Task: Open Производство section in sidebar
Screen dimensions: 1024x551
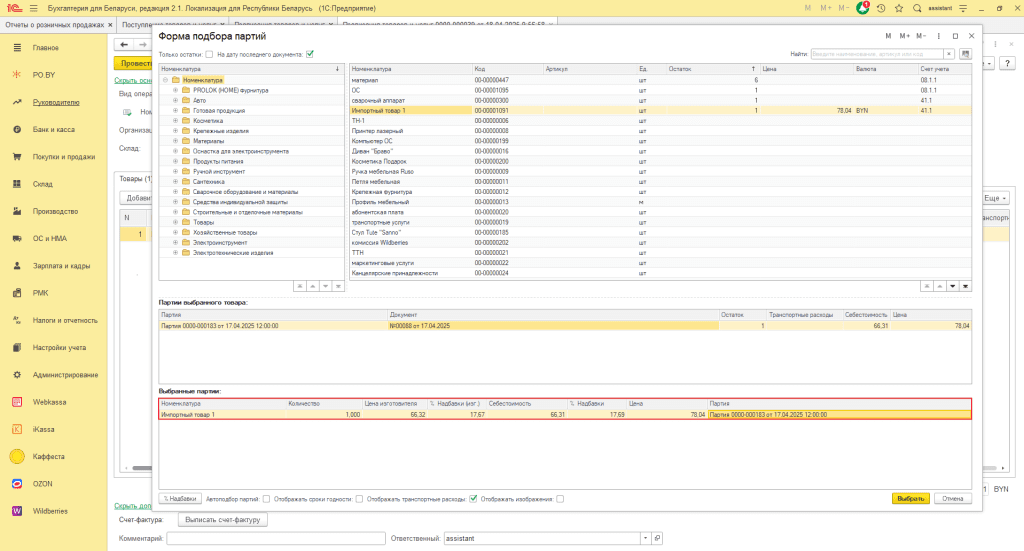Action: coord(56,212)
